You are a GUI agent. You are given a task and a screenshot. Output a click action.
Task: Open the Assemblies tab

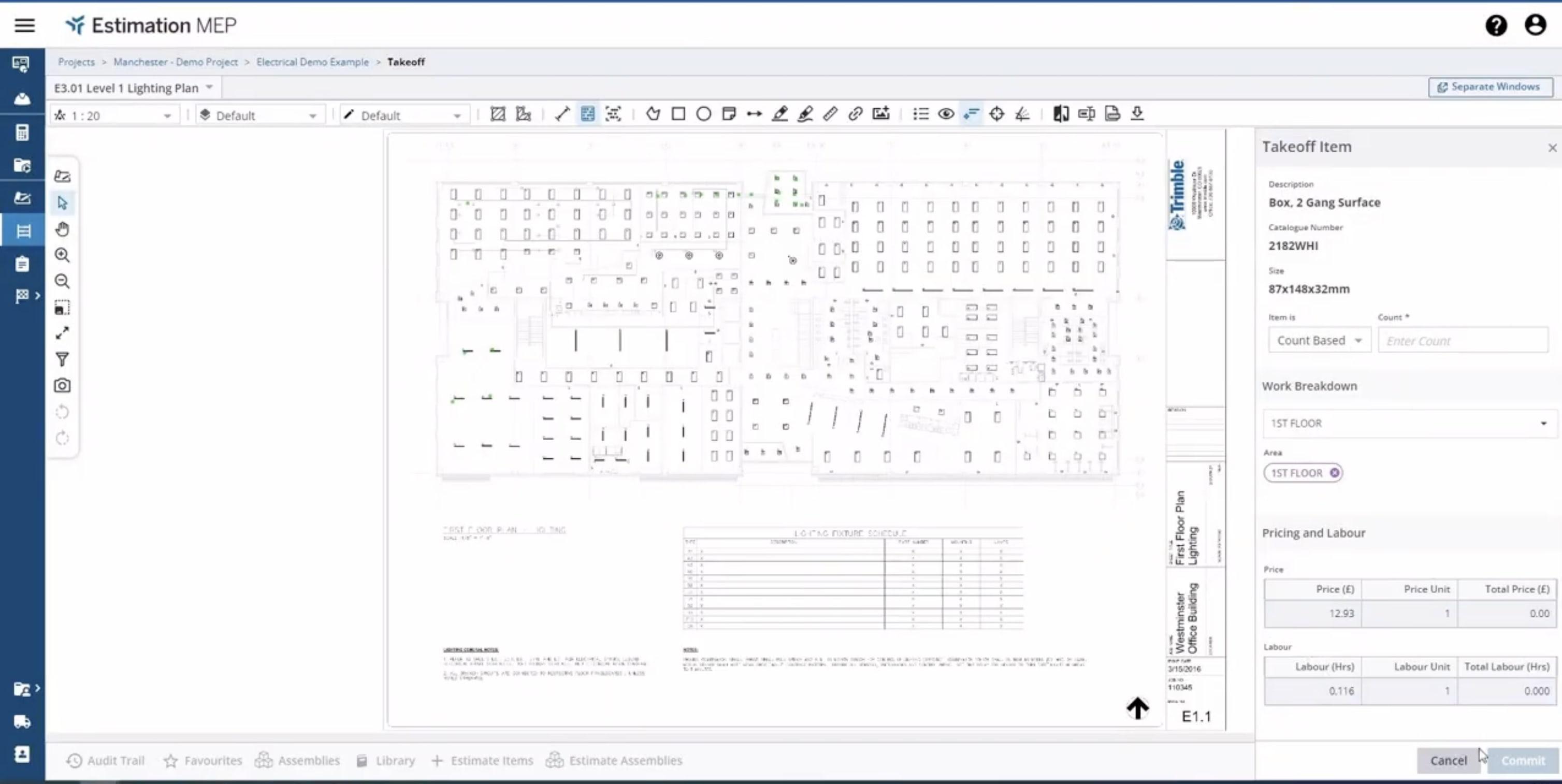pos(298,760)
